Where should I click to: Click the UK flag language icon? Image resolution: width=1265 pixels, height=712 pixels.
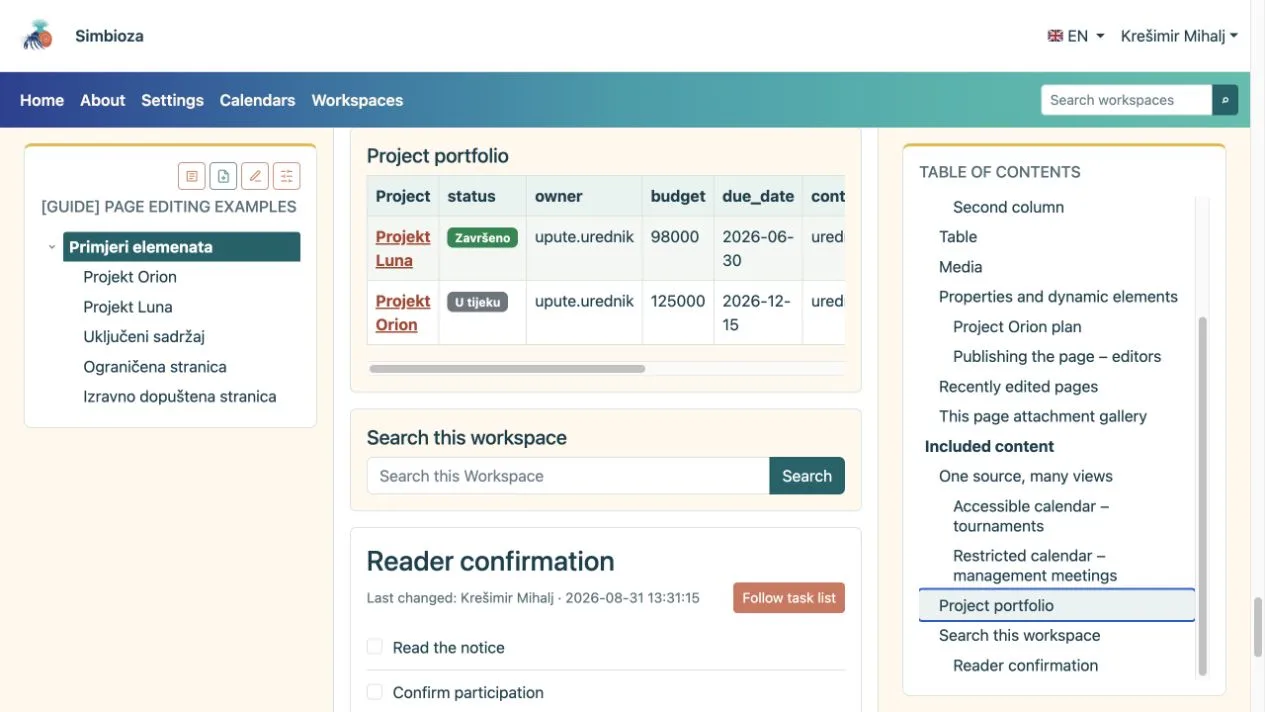[1055, 36]
